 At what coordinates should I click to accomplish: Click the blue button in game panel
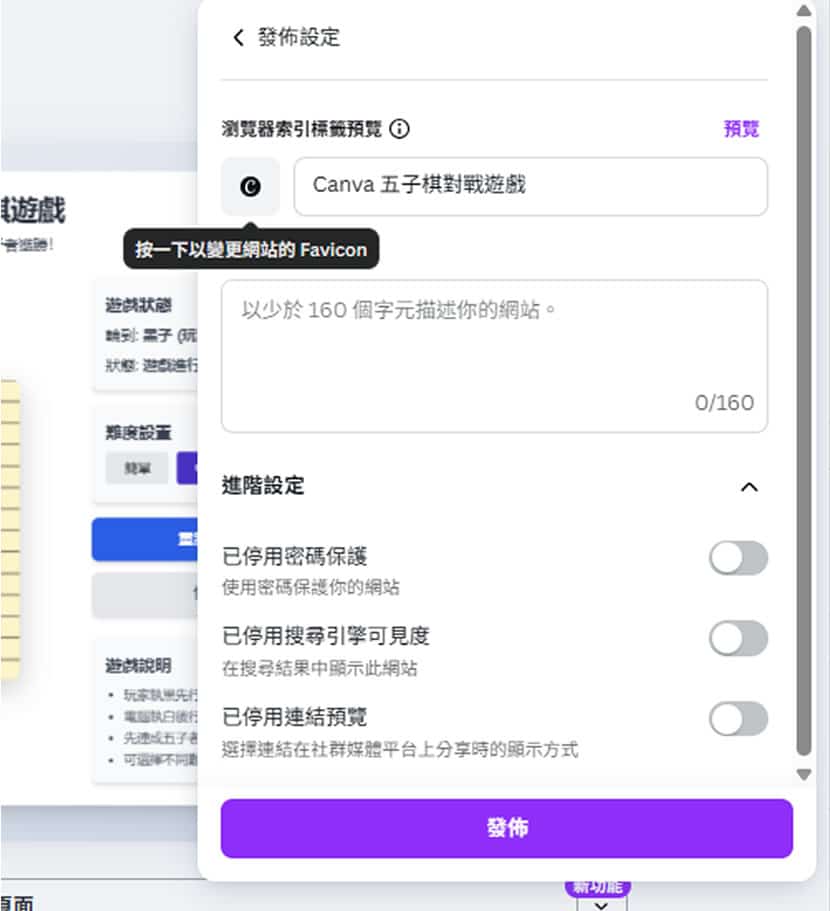coord(145,540)
